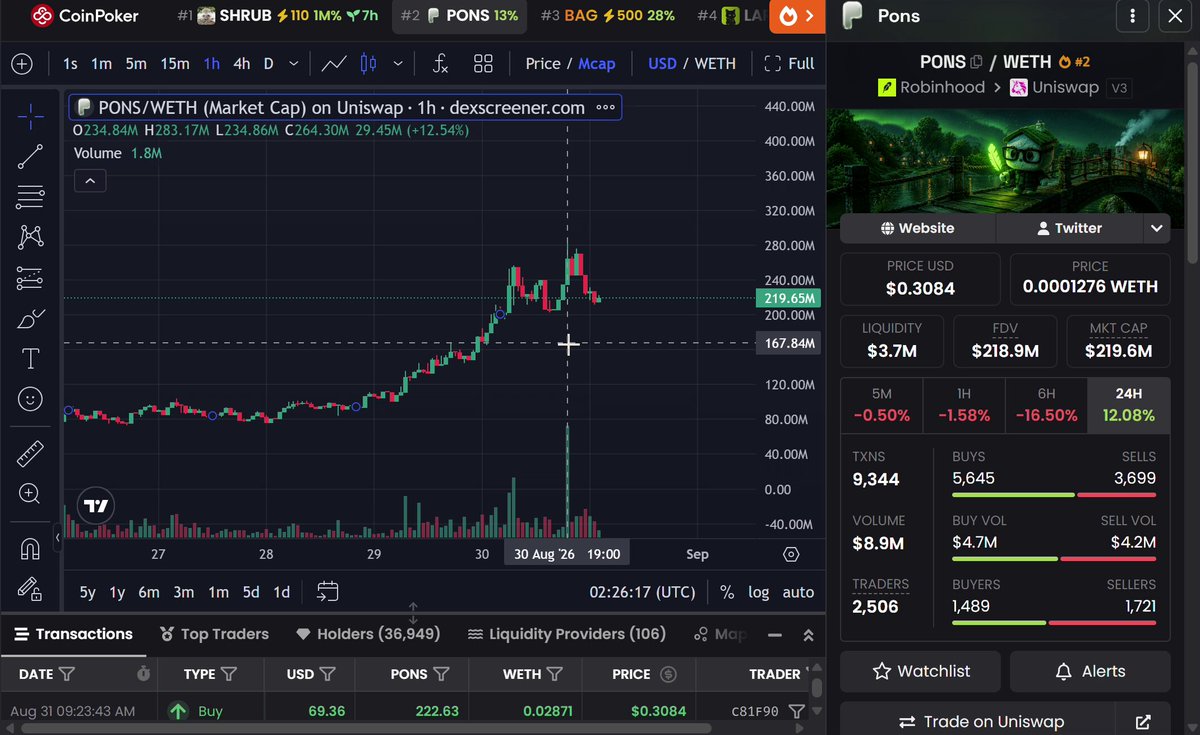Collapse the indicator legend chevron
This screenshot has height=735, width=1200.
click(90, 181)
